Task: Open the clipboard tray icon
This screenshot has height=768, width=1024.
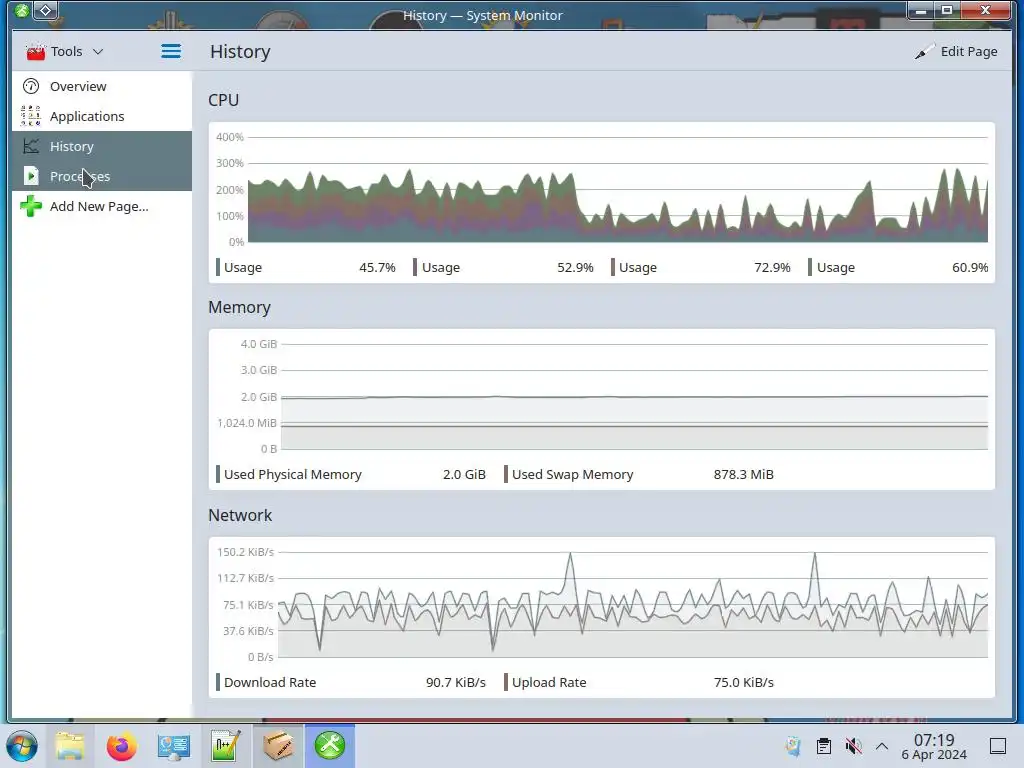Action: (x=824, y=746)
